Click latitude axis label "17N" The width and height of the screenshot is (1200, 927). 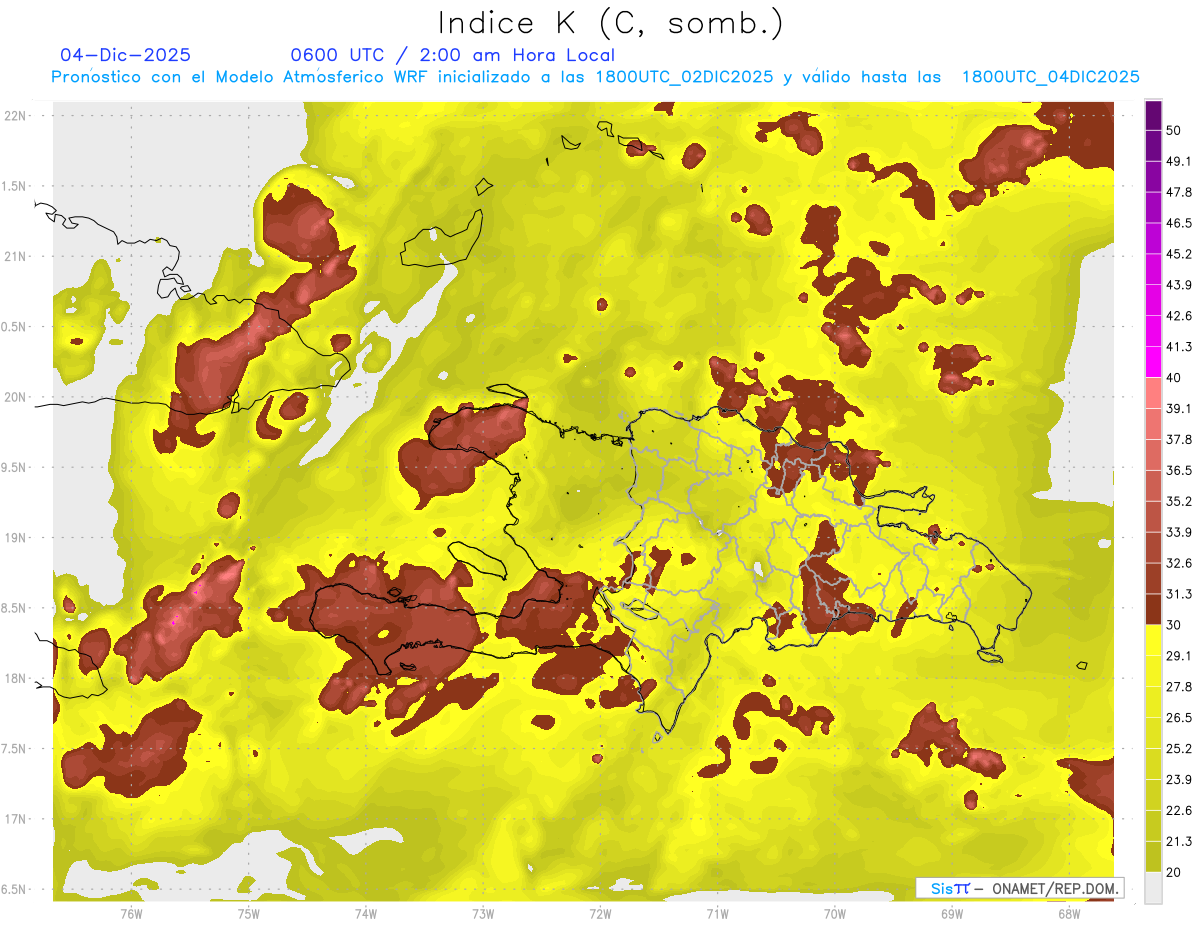pyautogui.click(x=15, y=819)
